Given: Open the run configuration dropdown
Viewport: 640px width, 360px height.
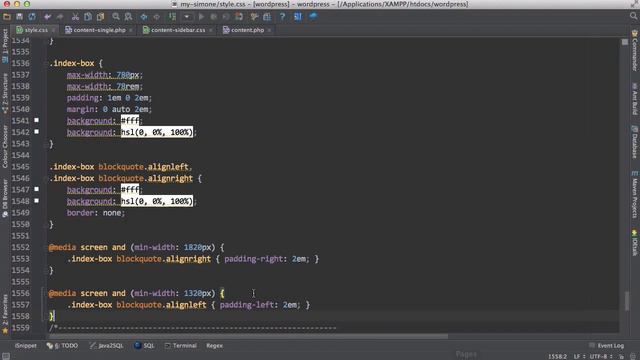Looking at the screenshot, I should 187,17.
